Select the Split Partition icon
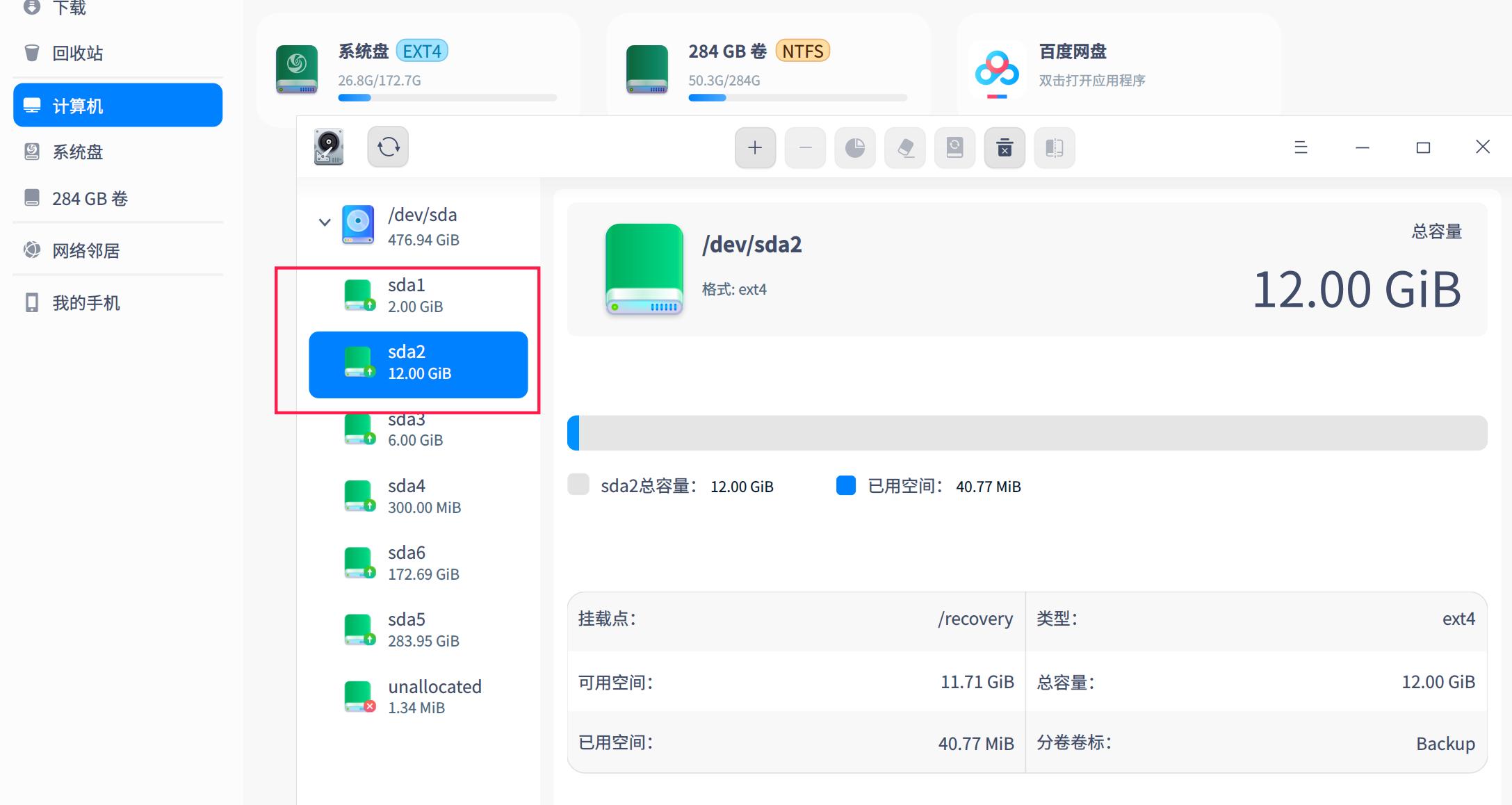 point(1055,147)
